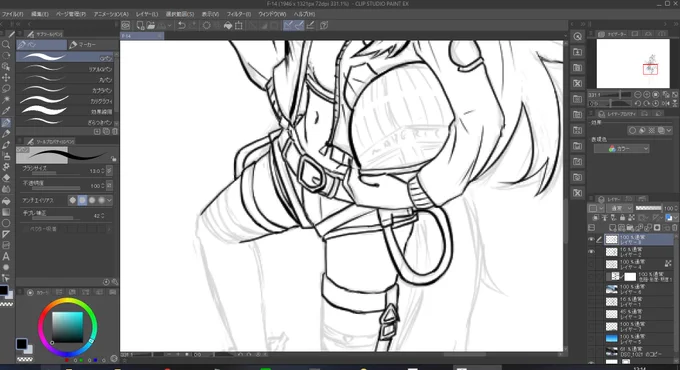Click the F-14 canvas document tab
The height and width of the screenshot is (370, 680).
pos(141,36)
